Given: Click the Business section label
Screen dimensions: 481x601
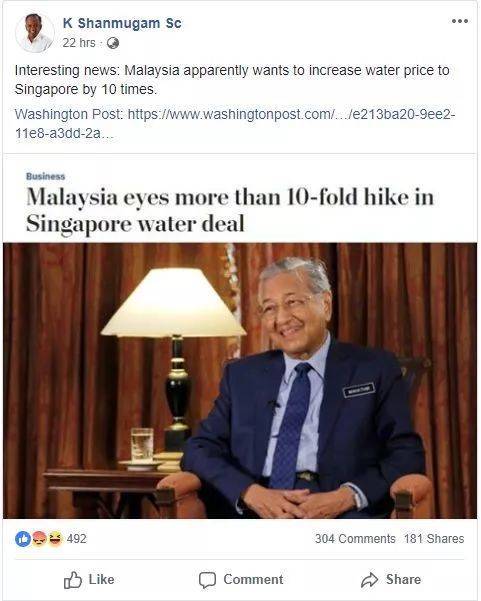Looking at the screenshot, I should coord(46,176).
